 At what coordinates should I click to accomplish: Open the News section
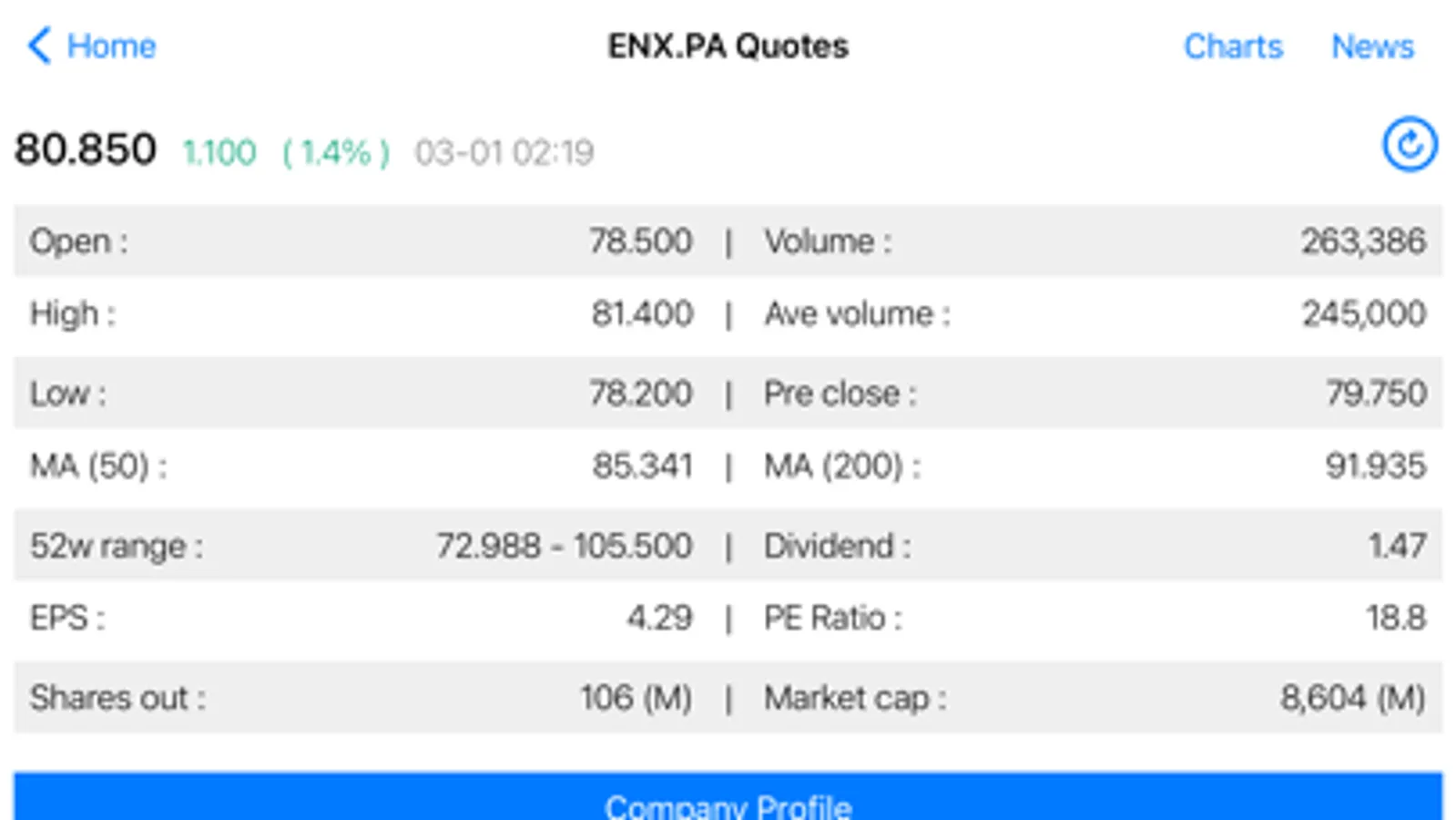coord(1372,46)
